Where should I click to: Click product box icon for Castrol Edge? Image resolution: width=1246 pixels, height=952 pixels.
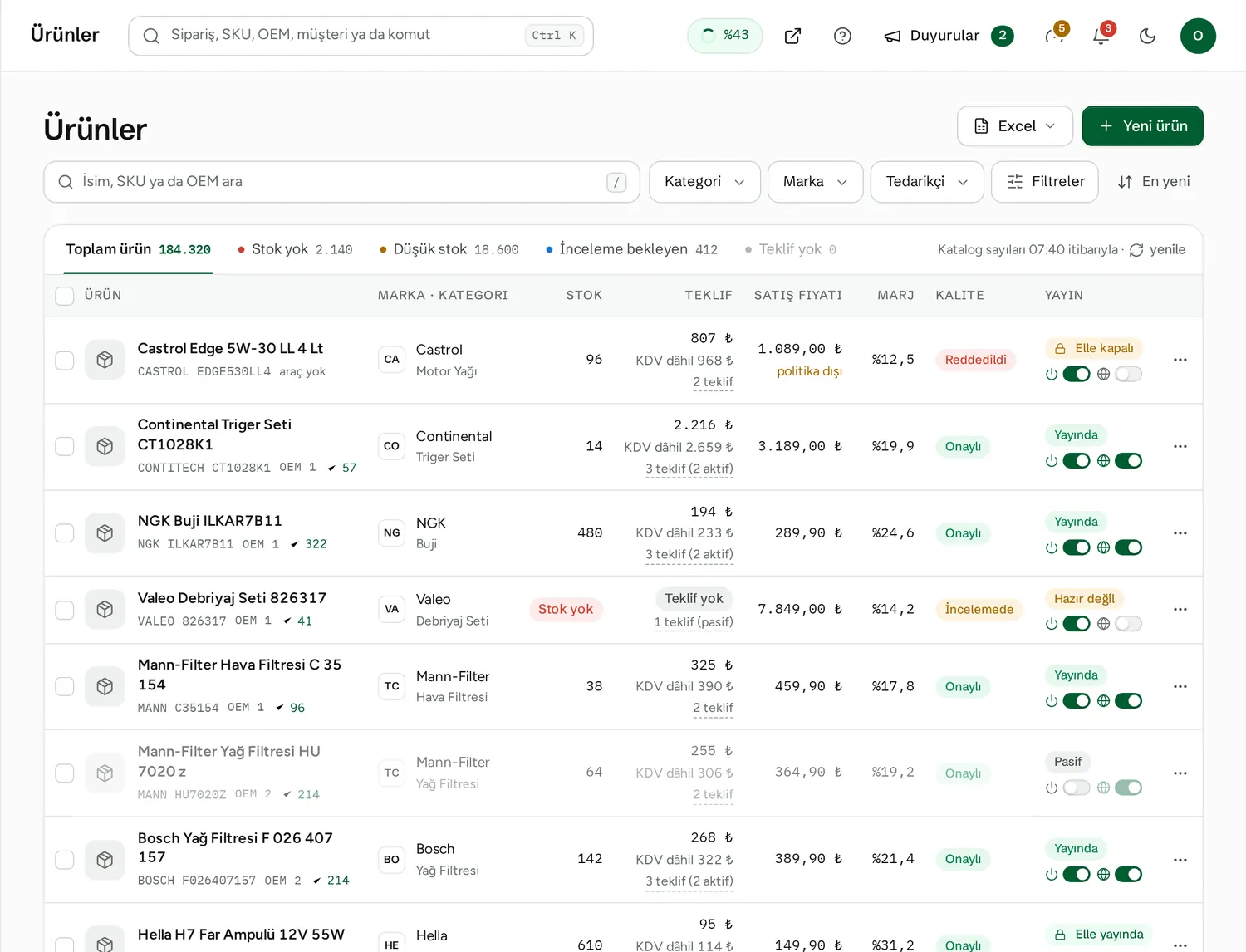click(x=105, y=360)
